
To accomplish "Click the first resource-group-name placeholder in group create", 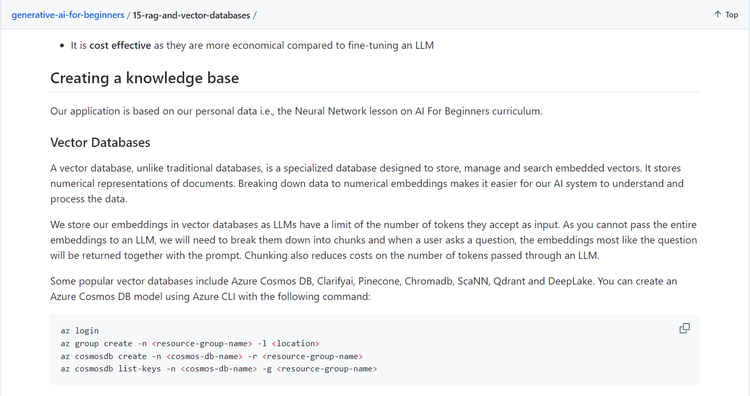I will pyautogui.click(x=202, y=343).
